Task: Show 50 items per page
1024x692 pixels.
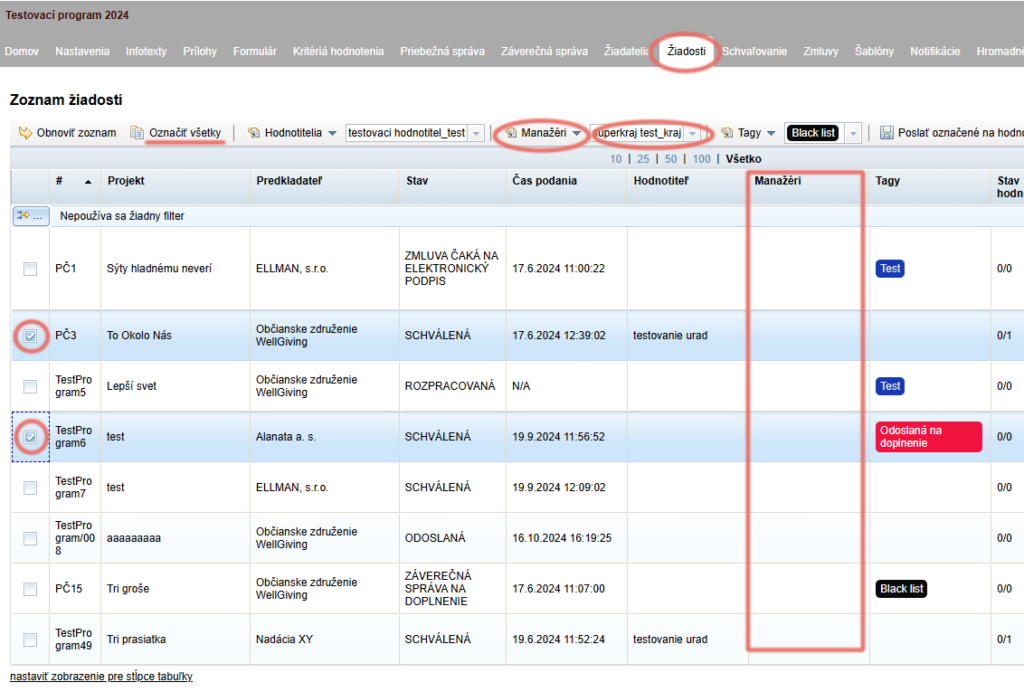Action: click(x=671, y=159)
